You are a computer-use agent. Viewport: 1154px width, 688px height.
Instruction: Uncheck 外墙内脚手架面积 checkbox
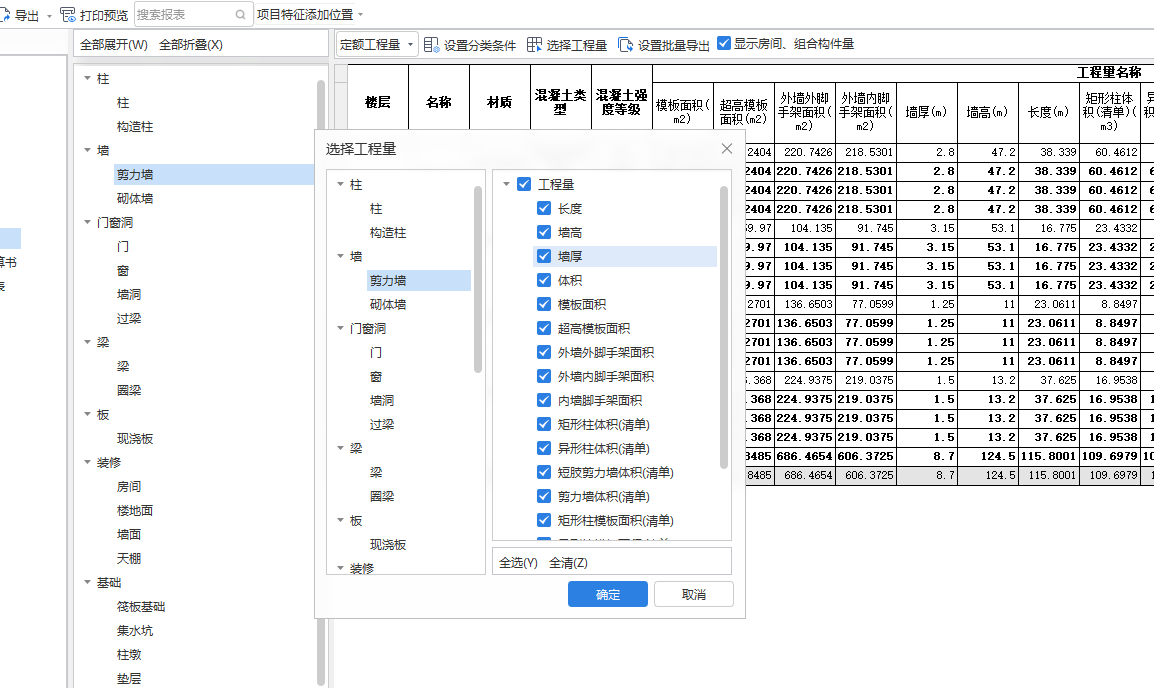(544, 376)
